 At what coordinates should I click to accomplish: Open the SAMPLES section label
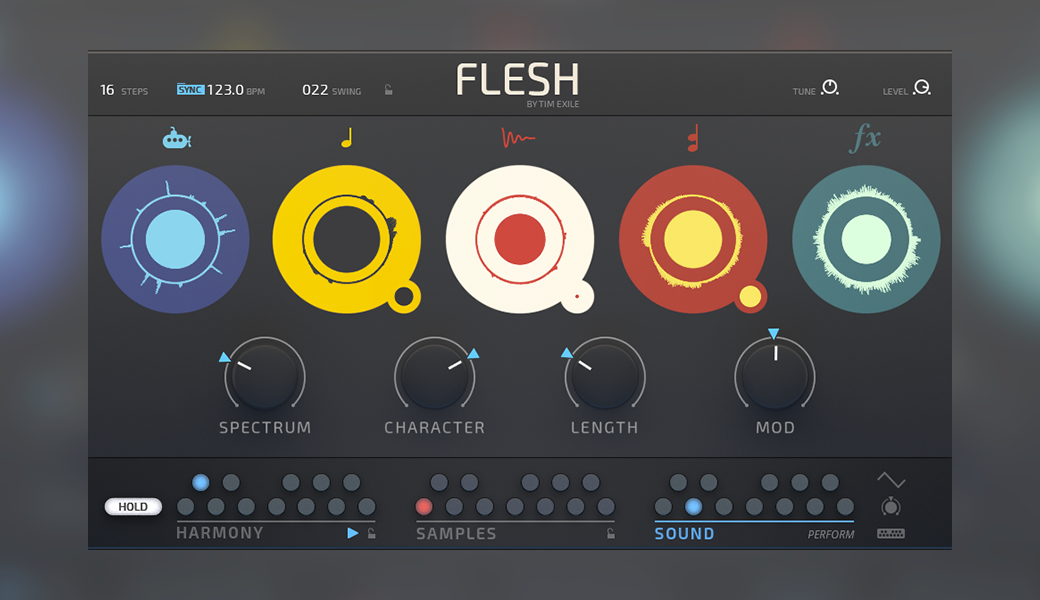456,534
